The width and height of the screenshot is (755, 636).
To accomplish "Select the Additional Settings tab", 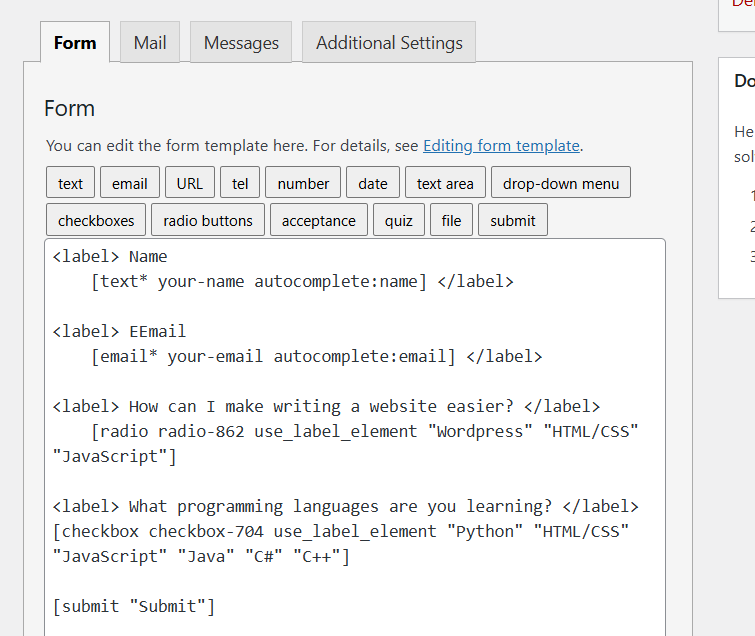I will click(x=389, y=43).
